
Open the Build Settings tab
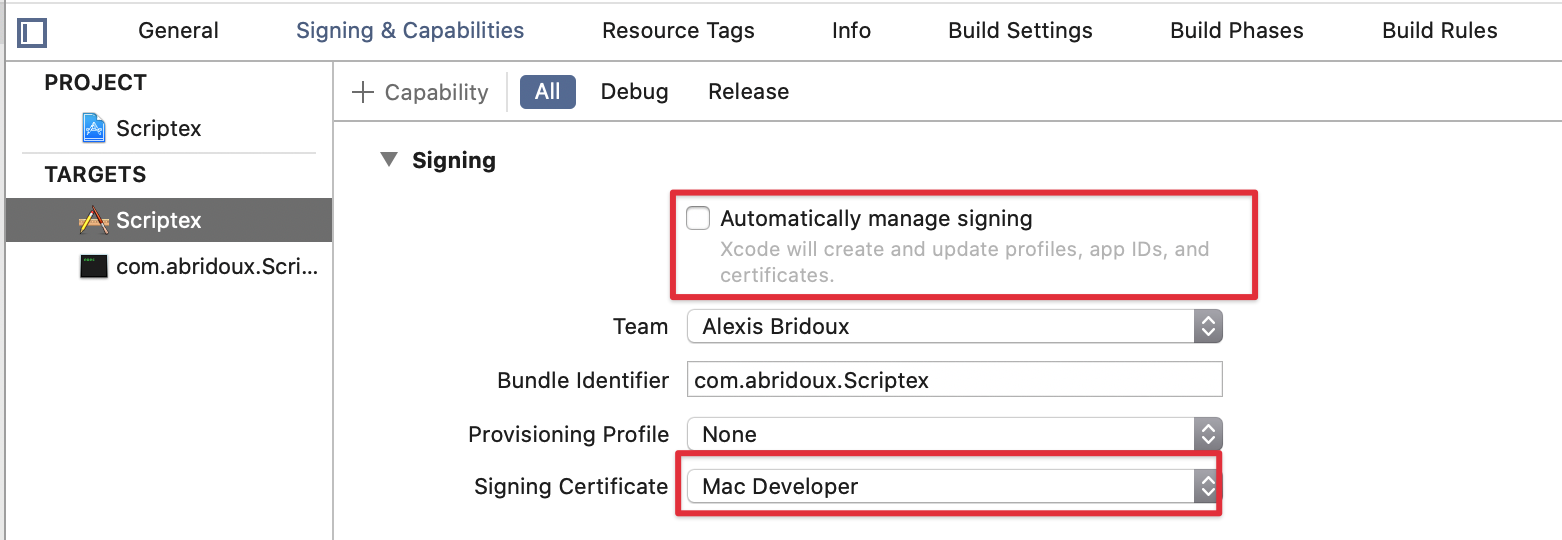click(1020, 31)
